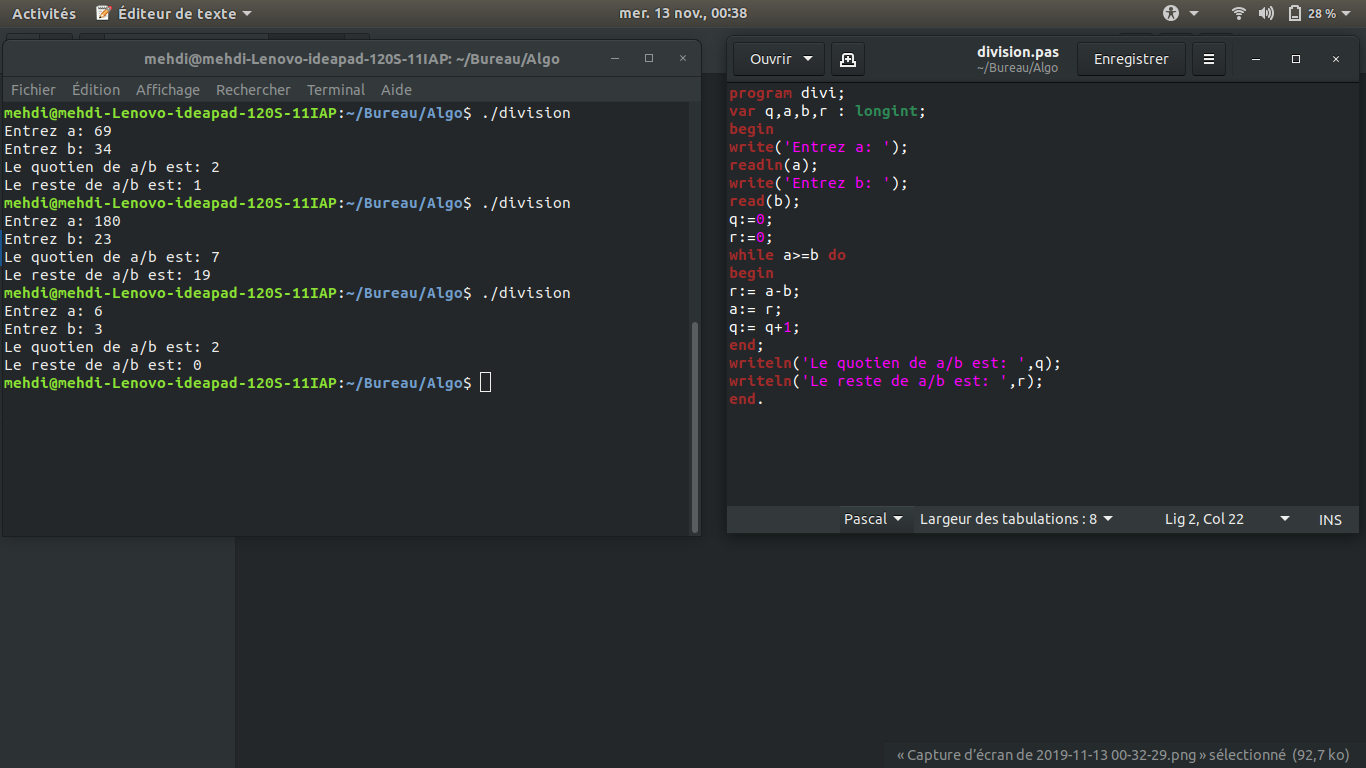The height and width of the screenshot is (768, 1366).
Task: Open the Aide menu in the terminal
Action: coord(396,90)
